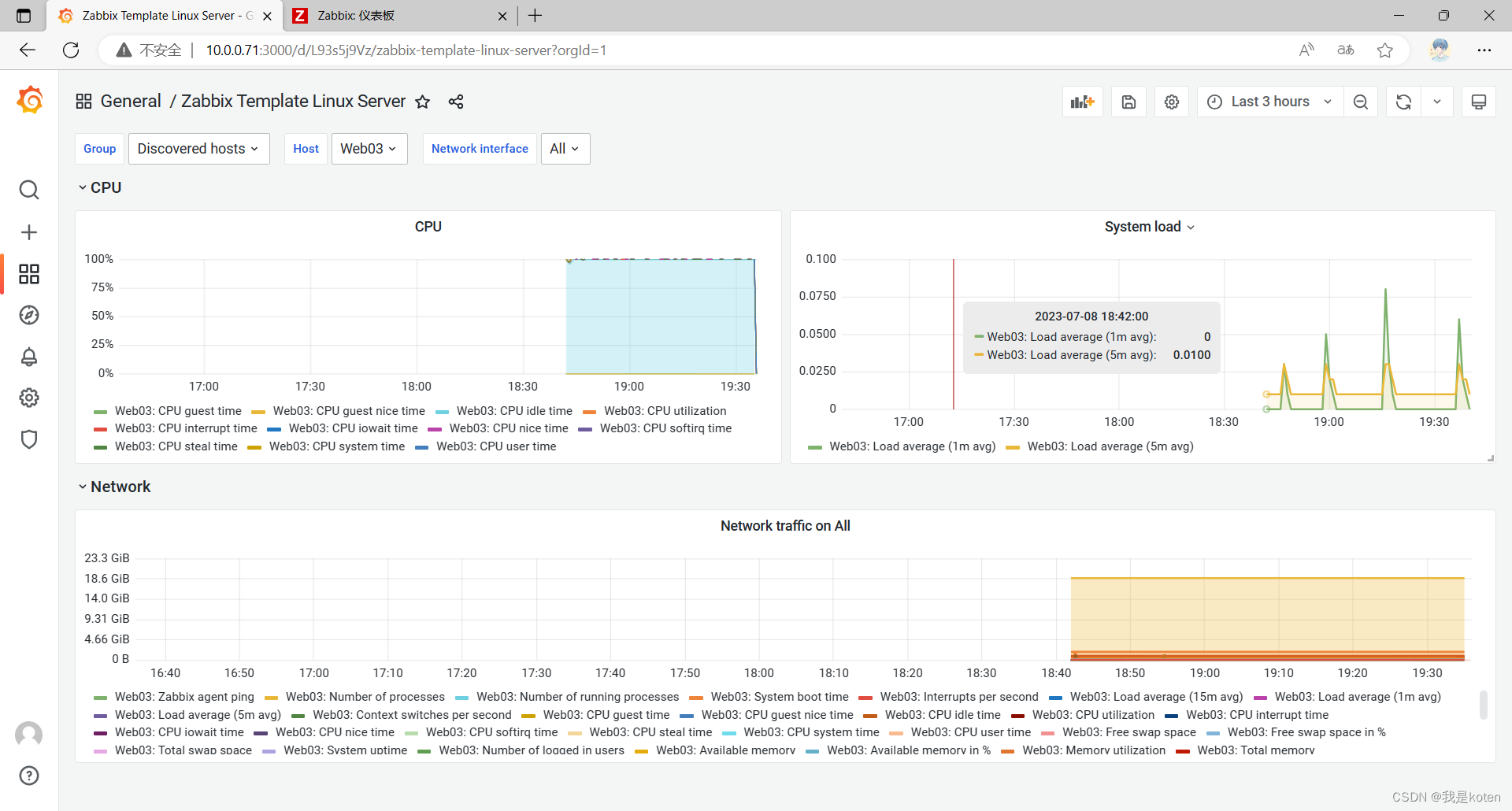1512x811 pixels.
Task: Toggle Web03: CPU iowait time in CPU panel
Action: click(353, 428)
